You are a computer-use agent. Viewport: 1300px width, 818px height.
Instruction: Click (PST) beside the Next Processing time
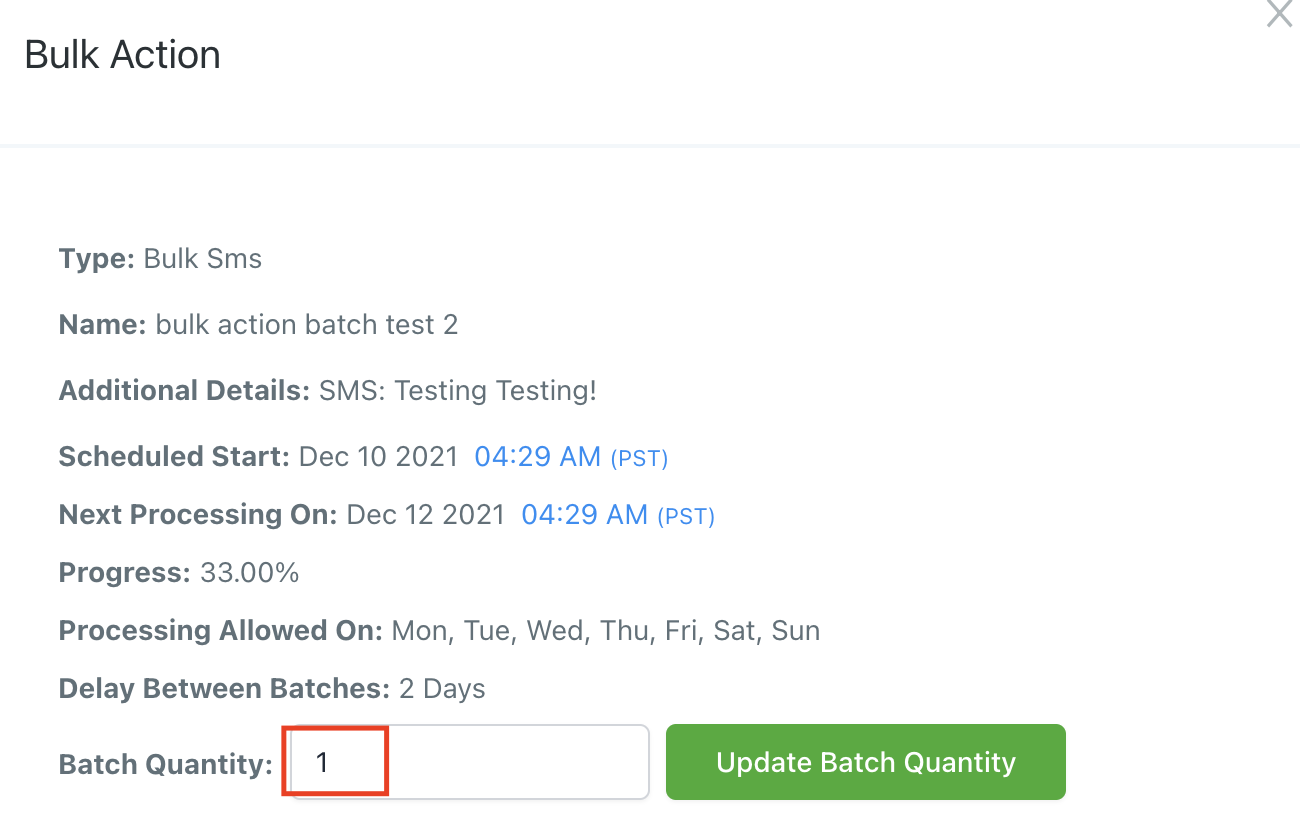pyautogui.click(x=686, y=517)
